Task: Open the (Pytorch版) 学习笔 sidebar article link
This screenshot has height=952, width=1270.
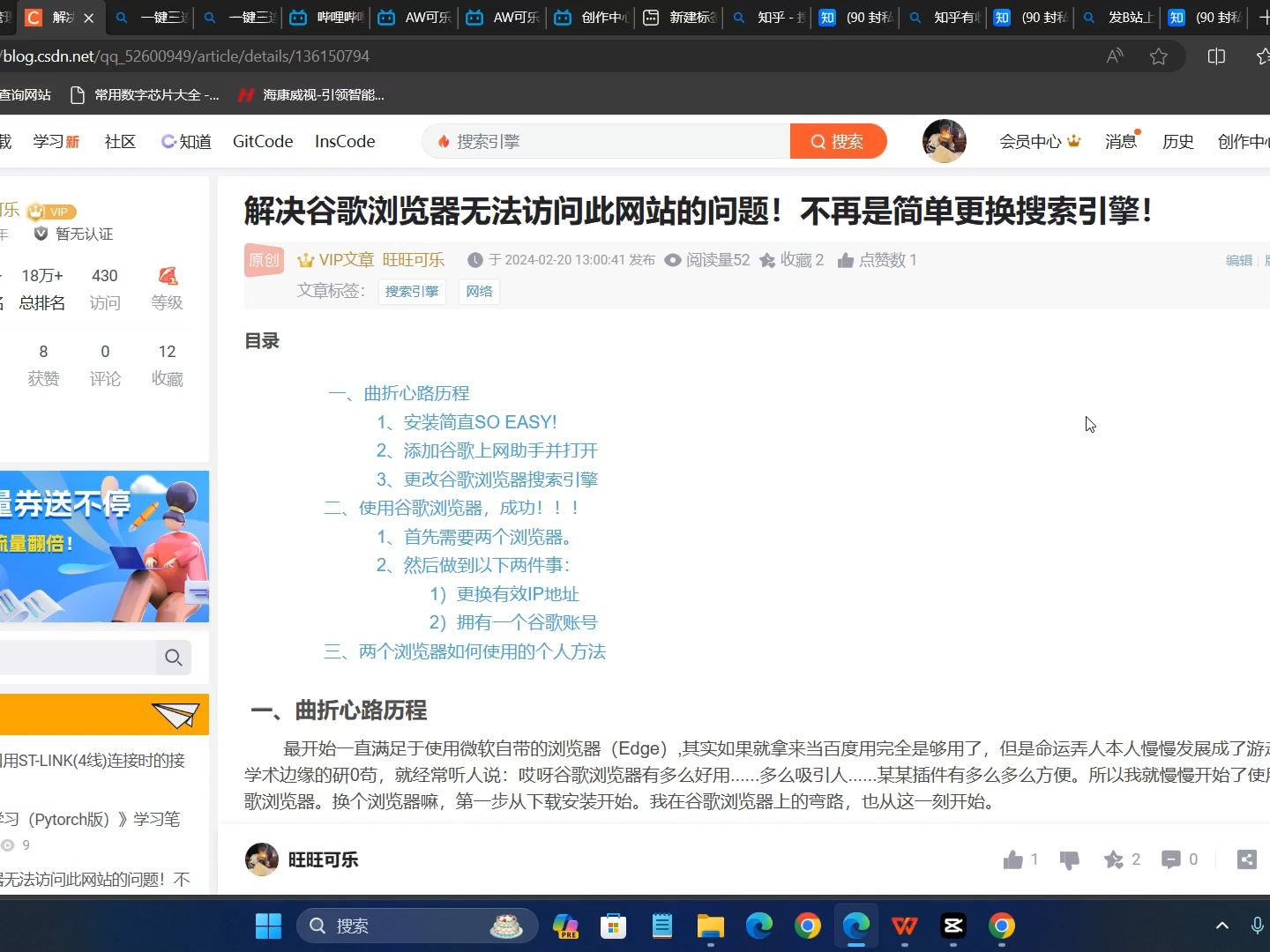Action: point(89,819)
